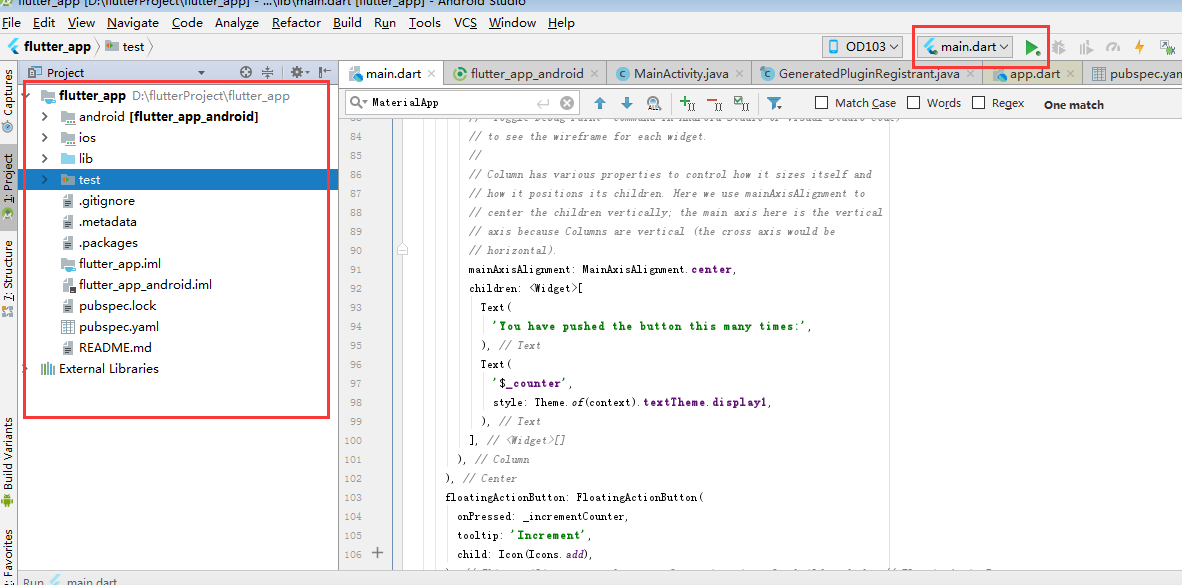Open the Build menu
This screenshot has height=585, width=1182.
click(x=347, y=23)
